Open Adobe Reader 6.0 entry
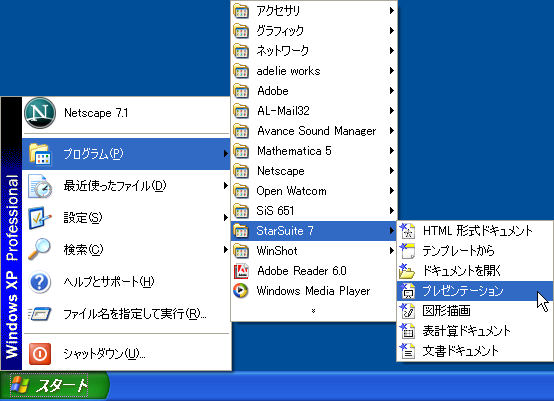Image resolution: width=554 pixels, height=401 pixels. [x=314, y=271]
